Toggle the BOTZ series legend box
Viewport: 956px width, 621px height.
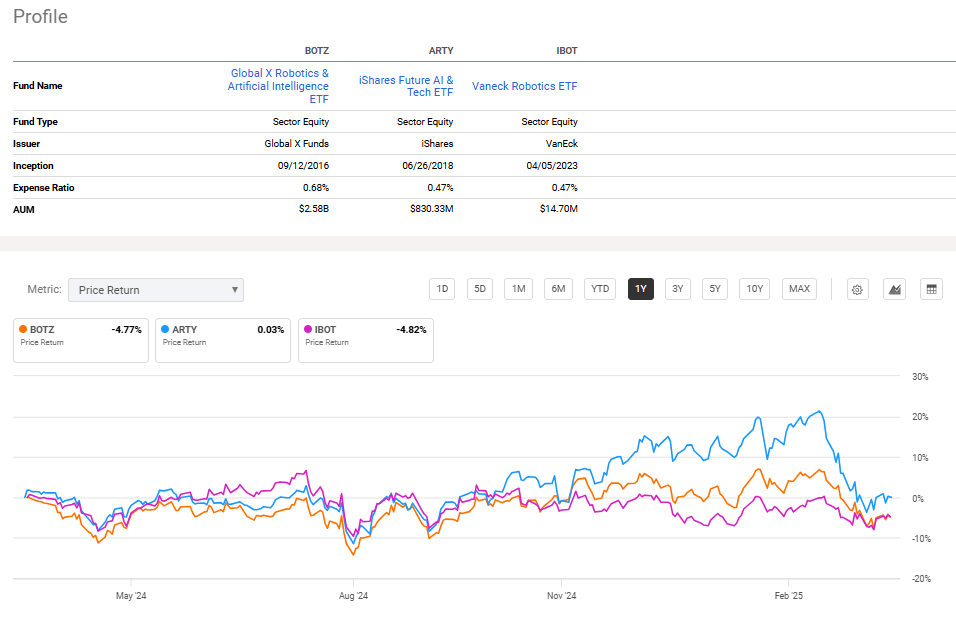pyautogui.click(x=80, y=340)
